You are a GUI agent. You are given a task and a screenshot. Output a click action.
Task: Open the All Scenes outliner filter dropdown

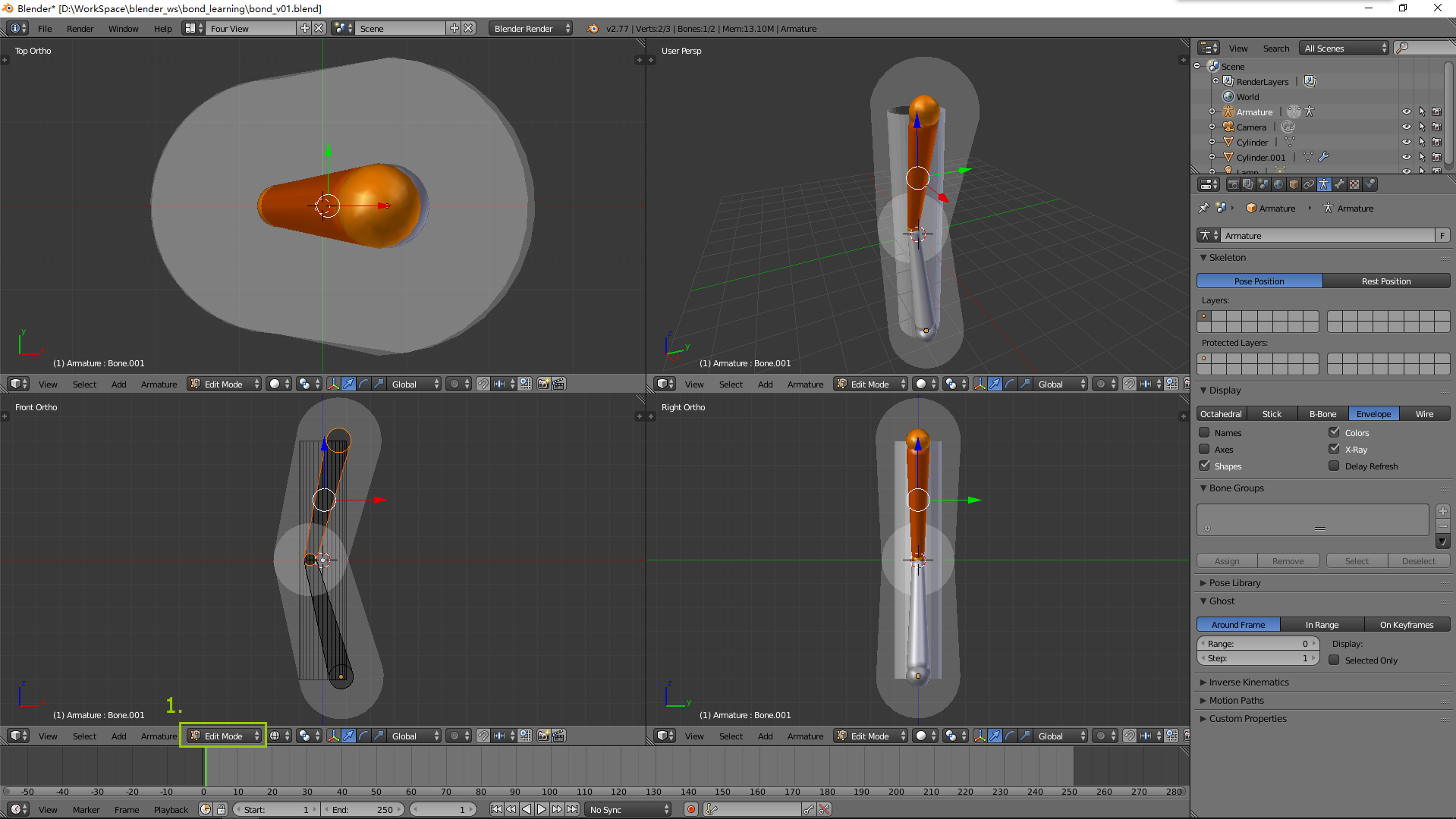1344,49
